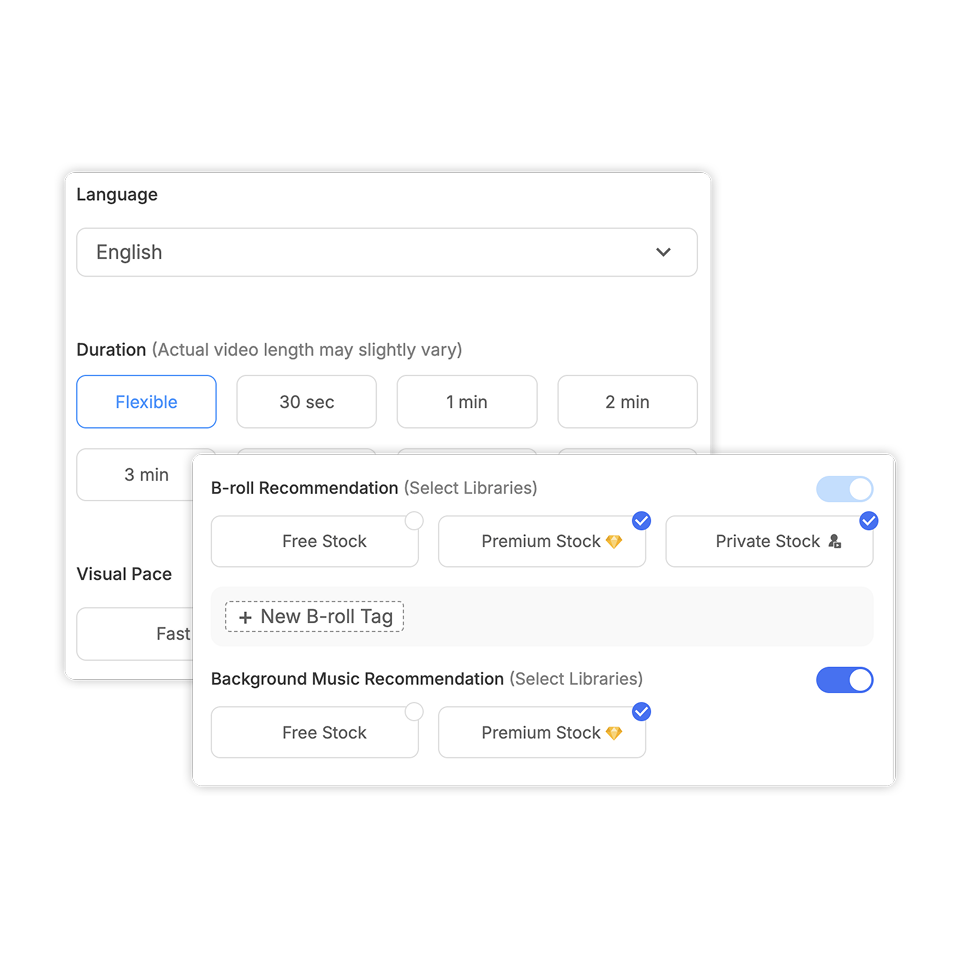Click the checkmark icon on Premium Stock B-roll
This screenshot has width=960, height=960.
pyautogui.click(x=641, y=520)
